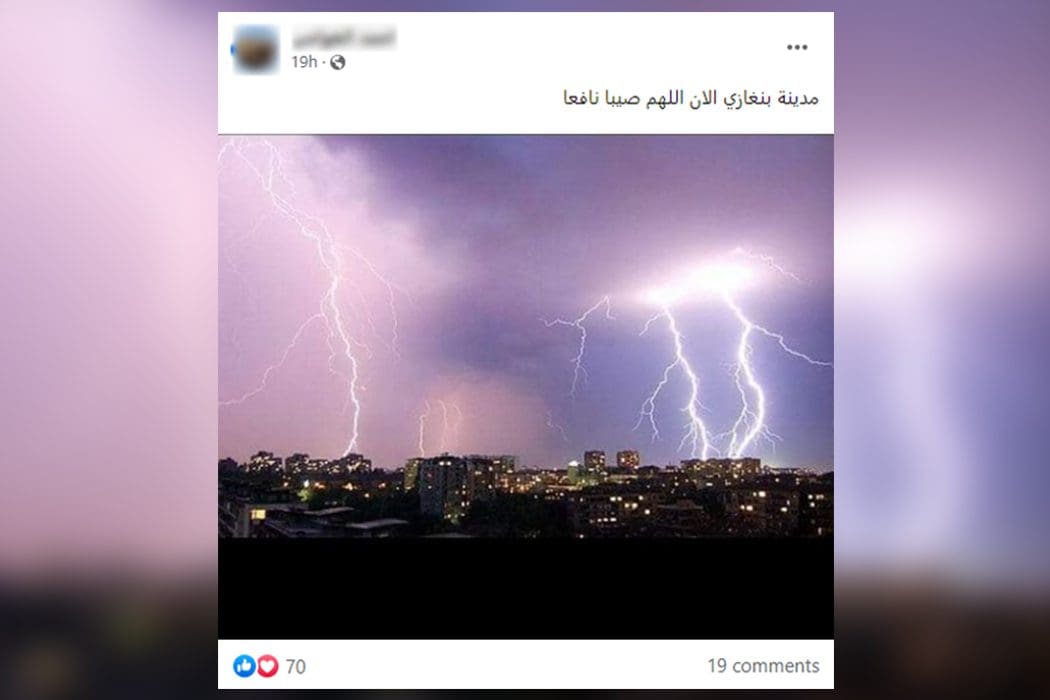Open the lightning storm photo

tap(526, 336)
